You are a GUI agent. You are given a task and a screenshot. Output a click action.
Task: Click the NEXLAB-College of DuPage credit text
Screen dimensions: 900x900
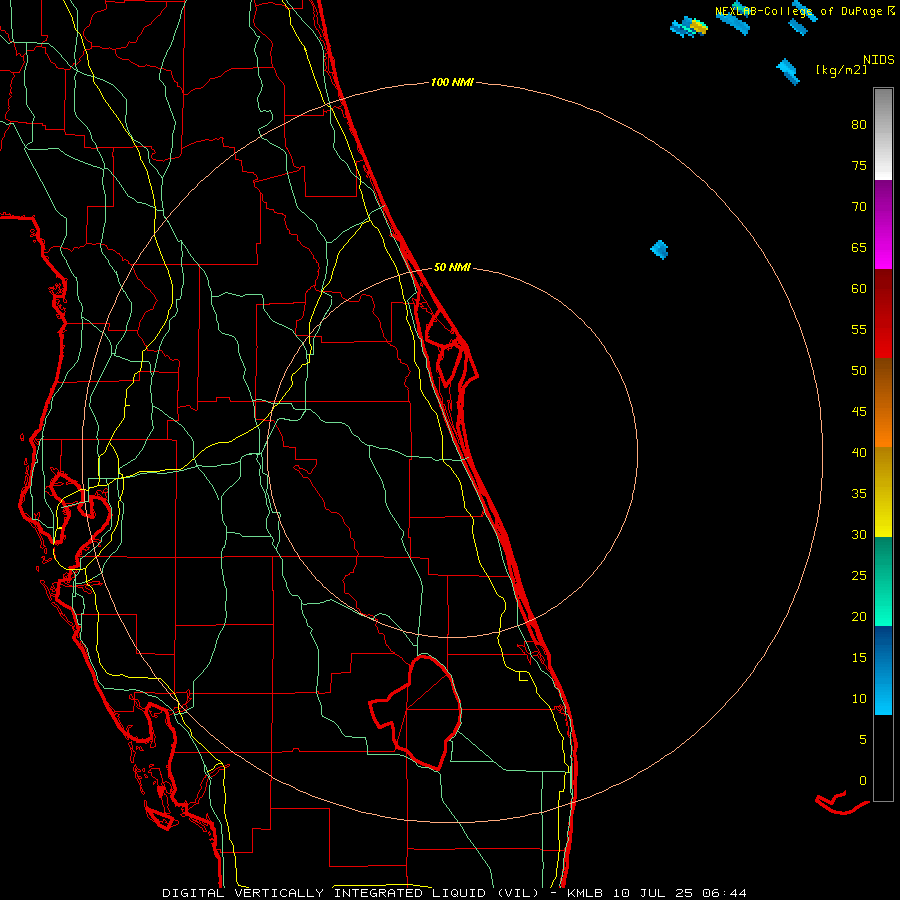pos(800,11)
